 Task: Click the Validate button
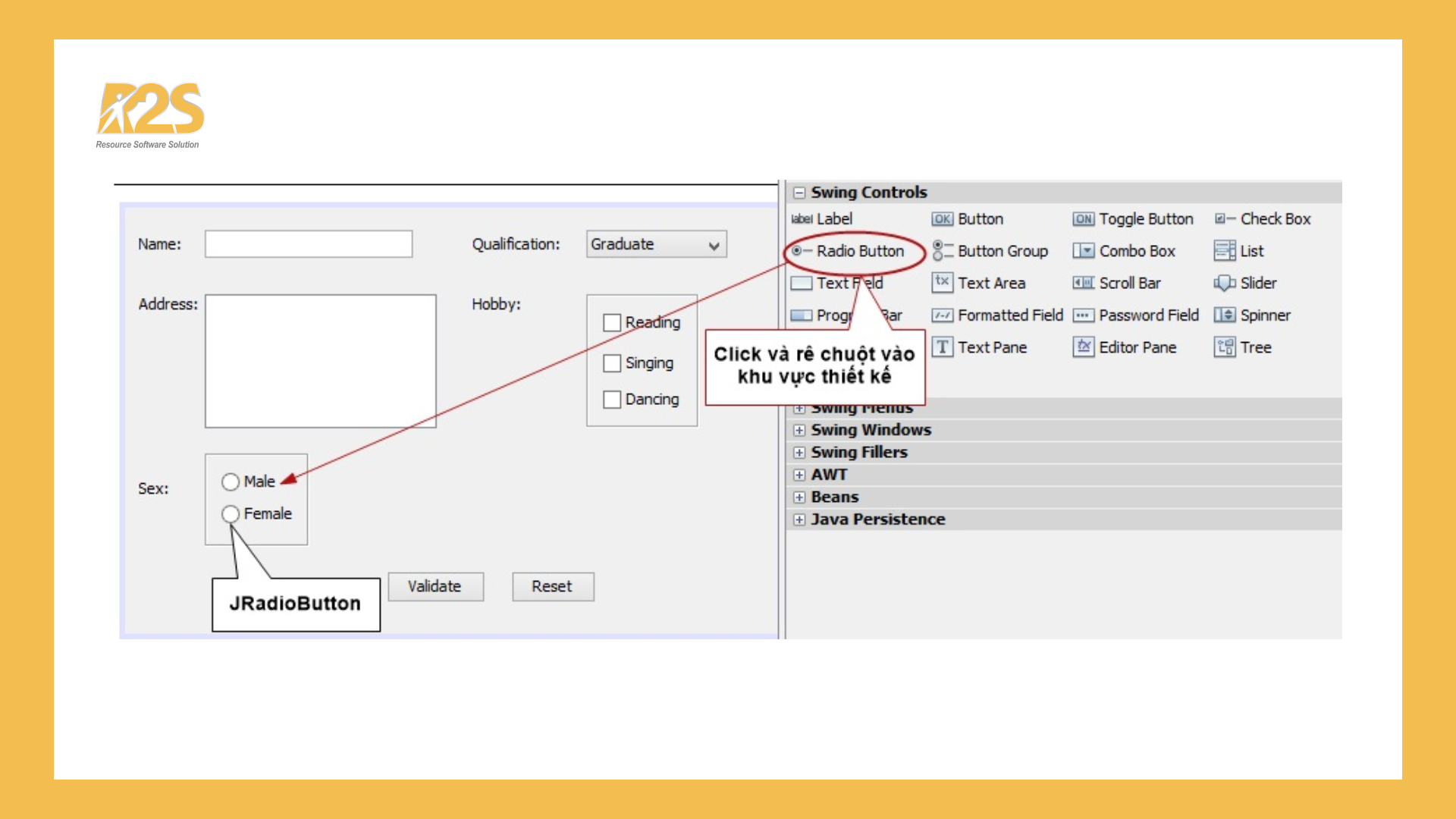click(x=435, y=586)
